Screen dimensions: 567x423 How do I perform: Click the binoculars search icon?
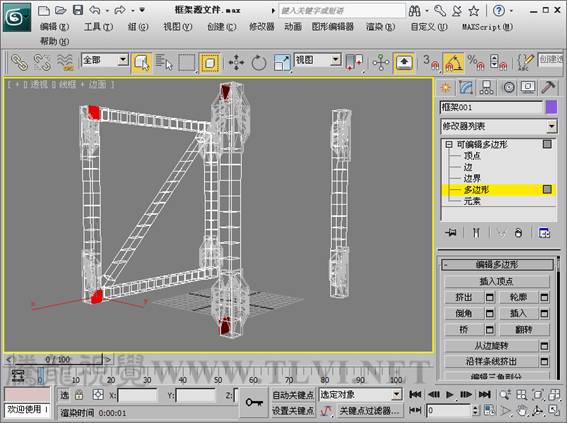tap(414, 11)
